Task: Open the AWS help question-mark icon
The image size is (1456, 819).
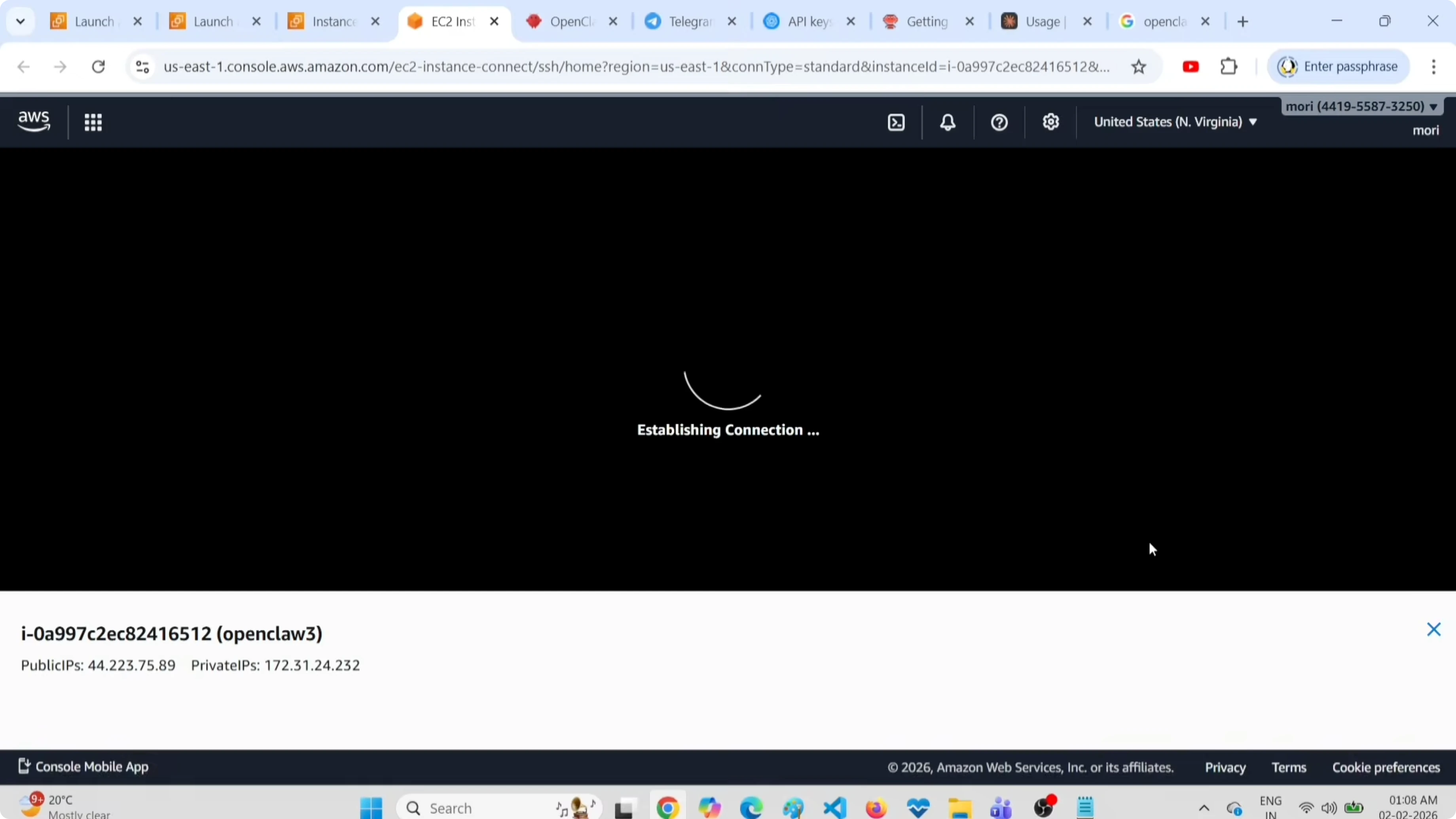Action: tap(998, 122)
